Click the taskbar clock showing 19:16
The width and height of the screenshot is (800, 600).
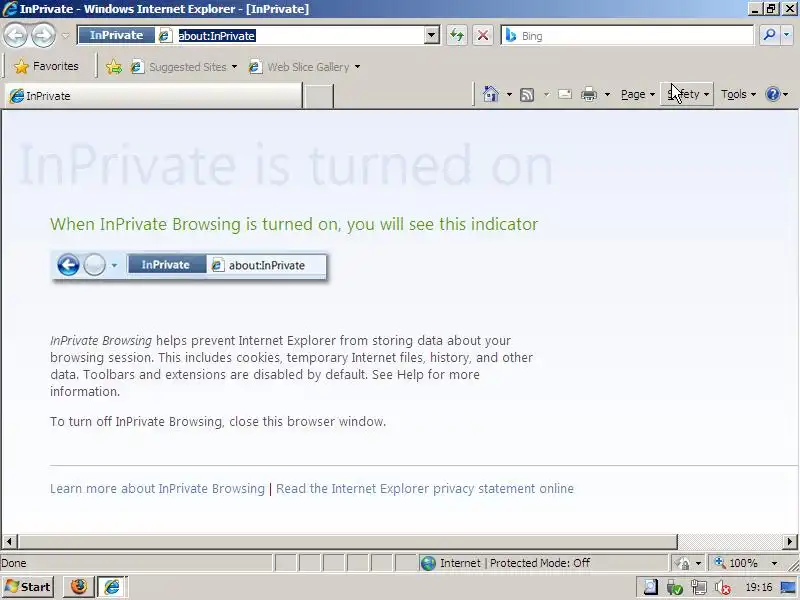pos(759,588)
